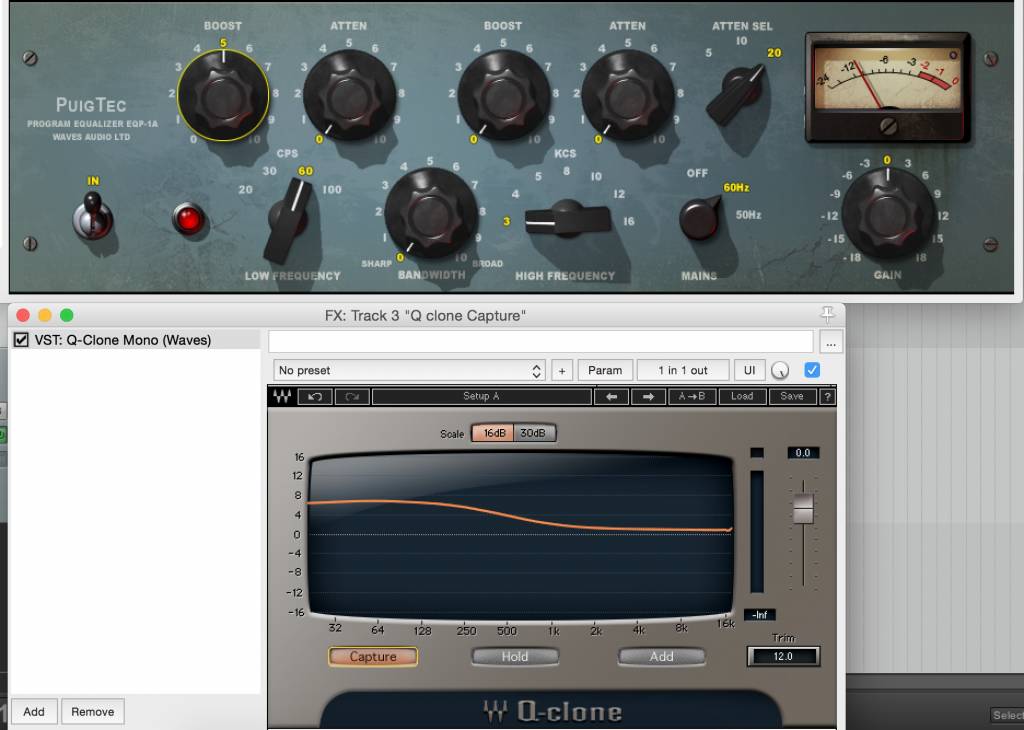Screen dimensions: 1024x730
Task: Go to next preset with right arrow
Action: pyautogui.click(x=648, y=396)
